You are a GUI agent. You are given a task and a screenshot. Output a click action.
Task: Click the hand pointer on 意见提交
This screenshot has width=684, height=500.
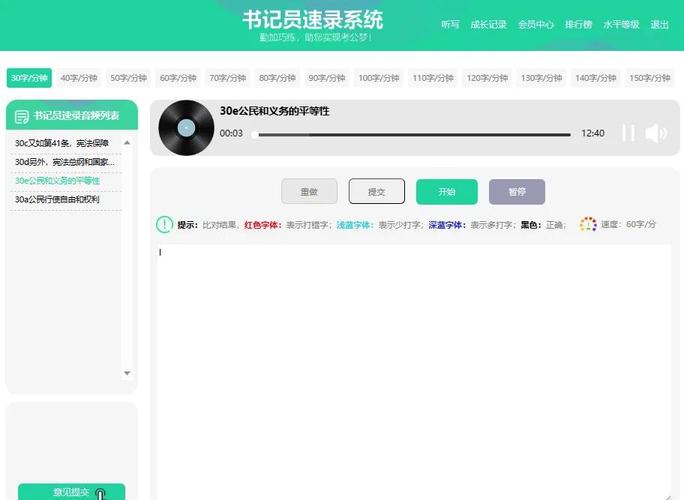100,494
